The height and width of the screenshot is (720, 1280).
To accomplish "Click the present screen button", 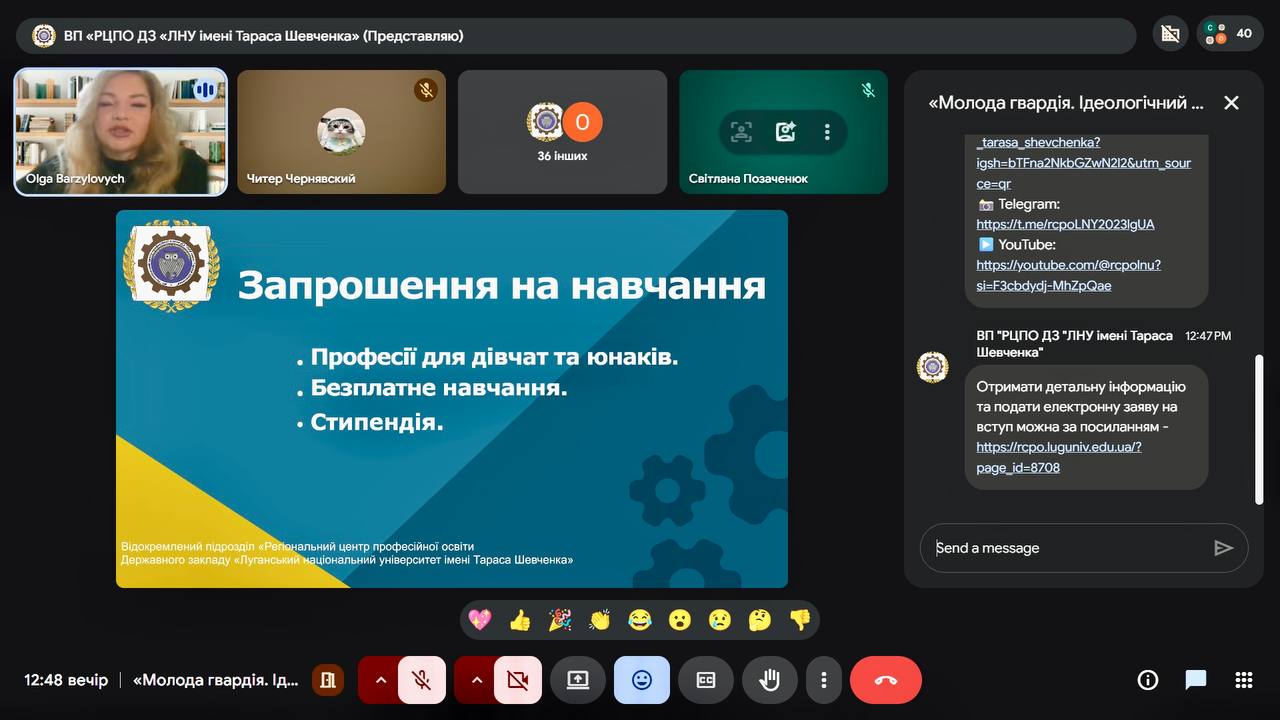I will pyautogui.click(x=578, y=680).
